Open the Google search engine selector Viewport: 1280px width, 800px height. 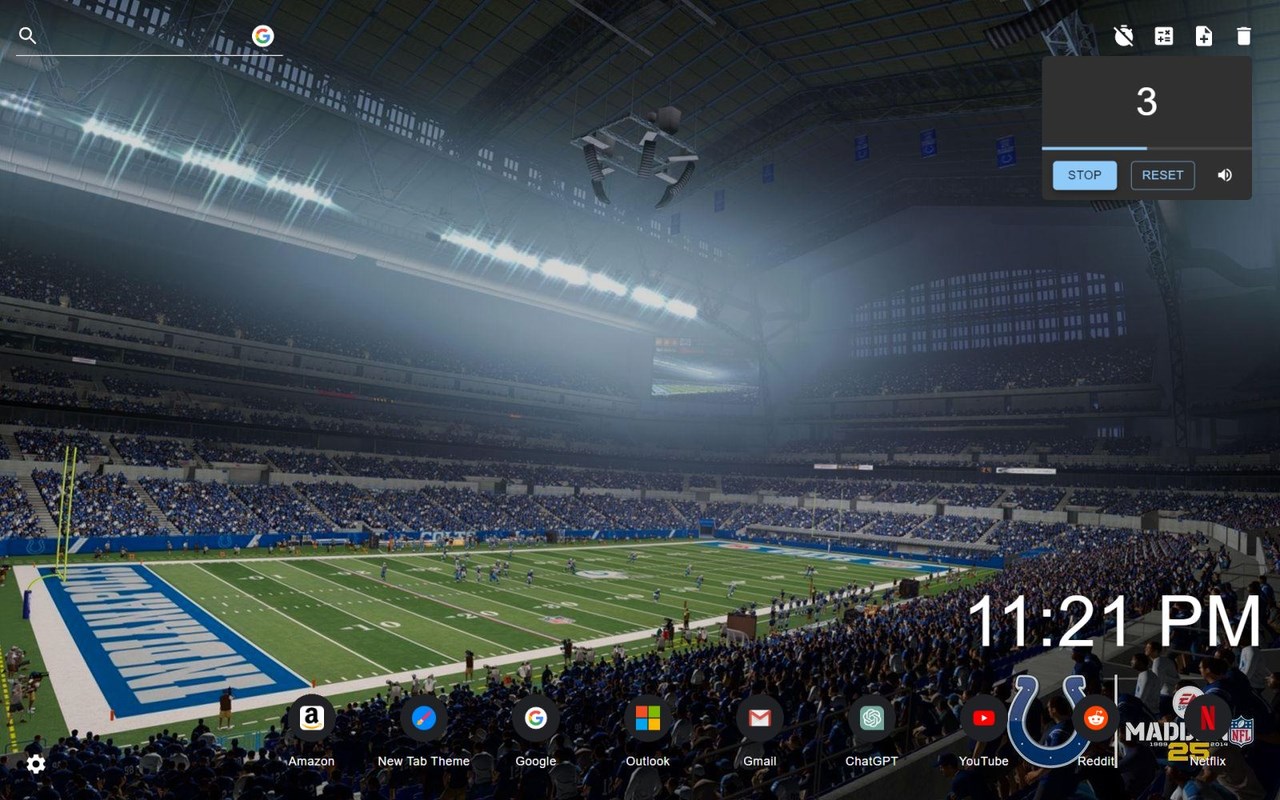263,36
